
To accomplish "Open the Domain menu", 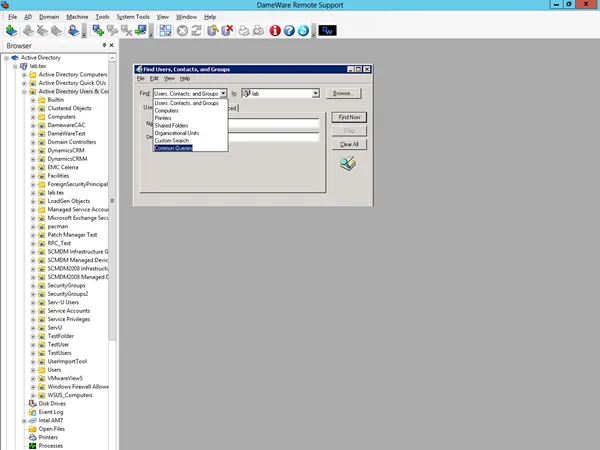I will point(49,17).
